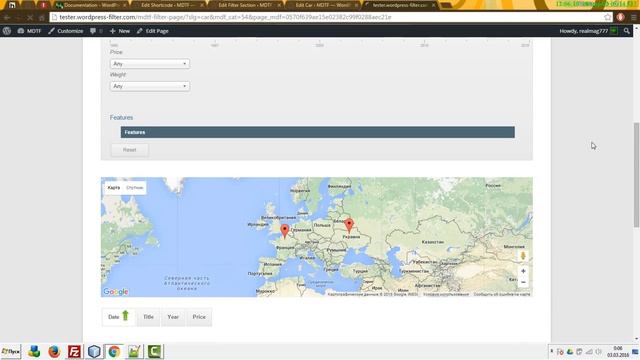
Task: Open the Windows Start (Пуск) button
Action: (11, 351)
